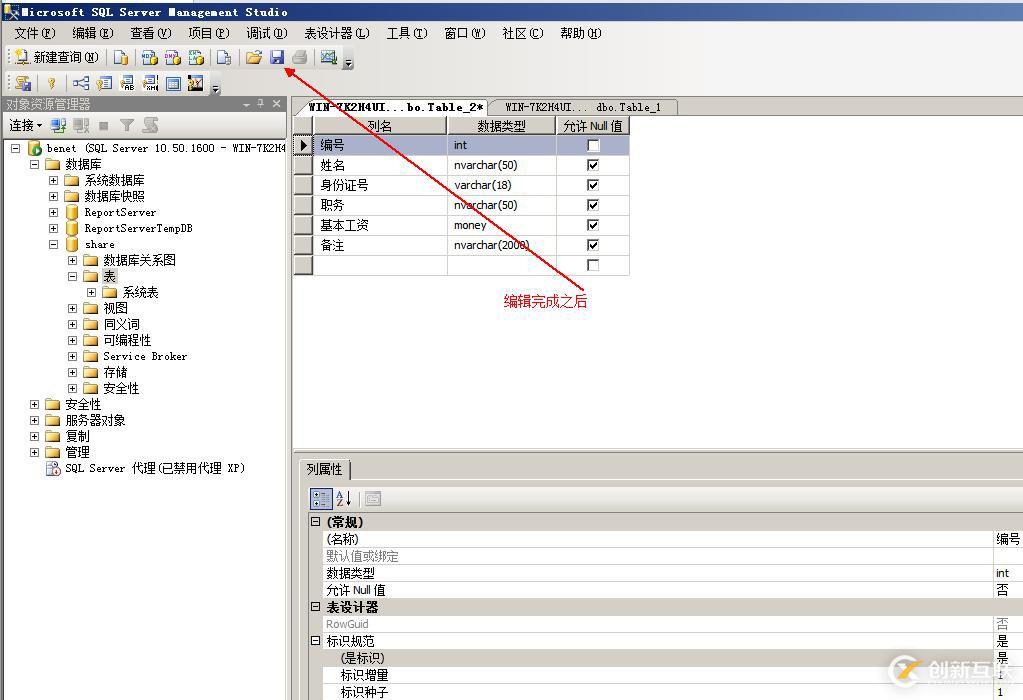Open the Relationships designer icon
Viewport: 1023px width, 700px height.
[x=81, y=82]
